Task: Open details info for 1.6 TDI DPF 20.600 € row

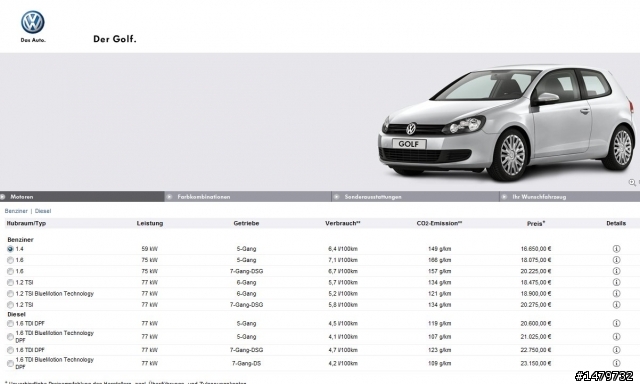Action: pos(616,323)
